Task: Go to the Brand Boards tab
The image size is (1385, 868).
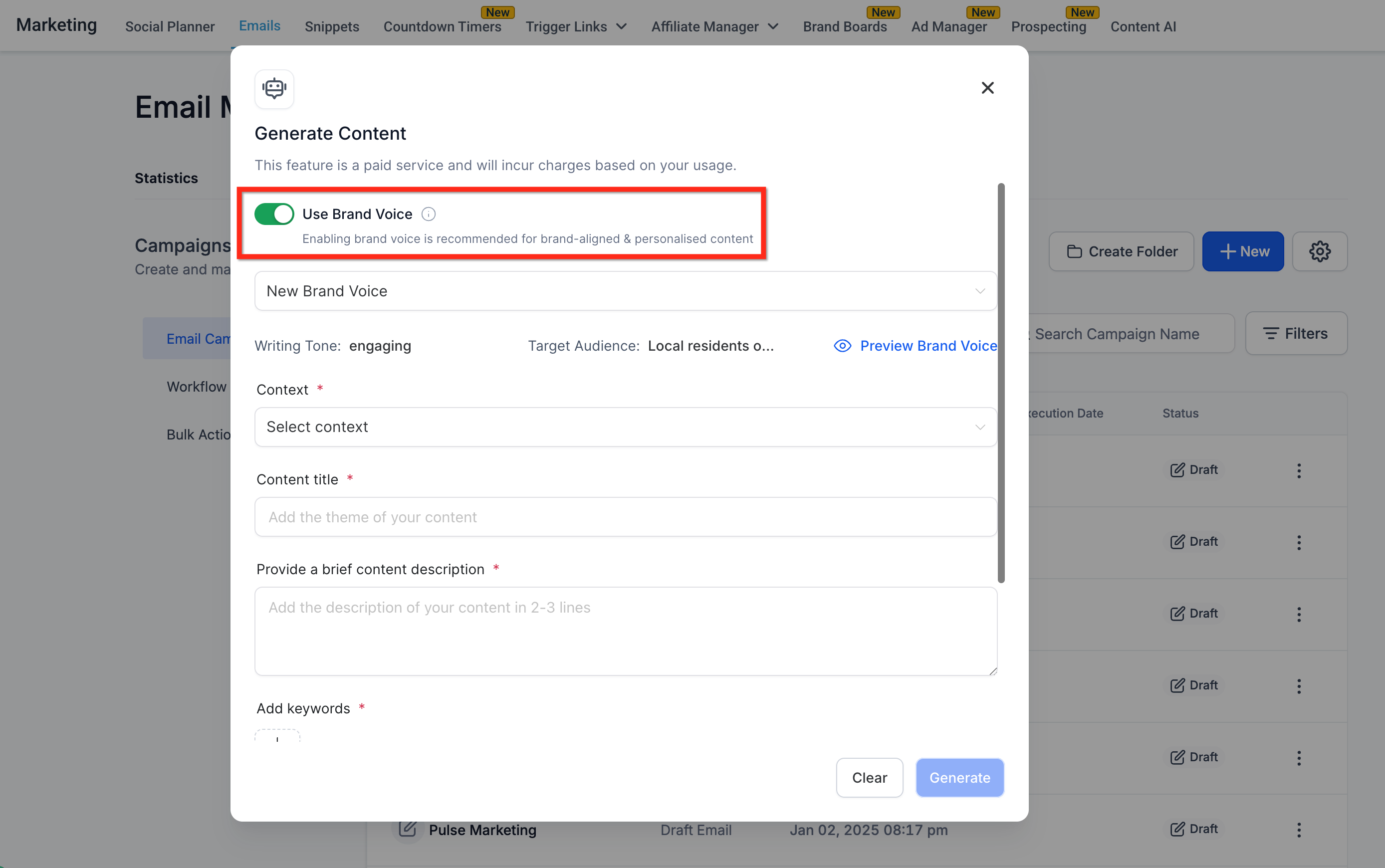Action: click(x=844, y=26)
